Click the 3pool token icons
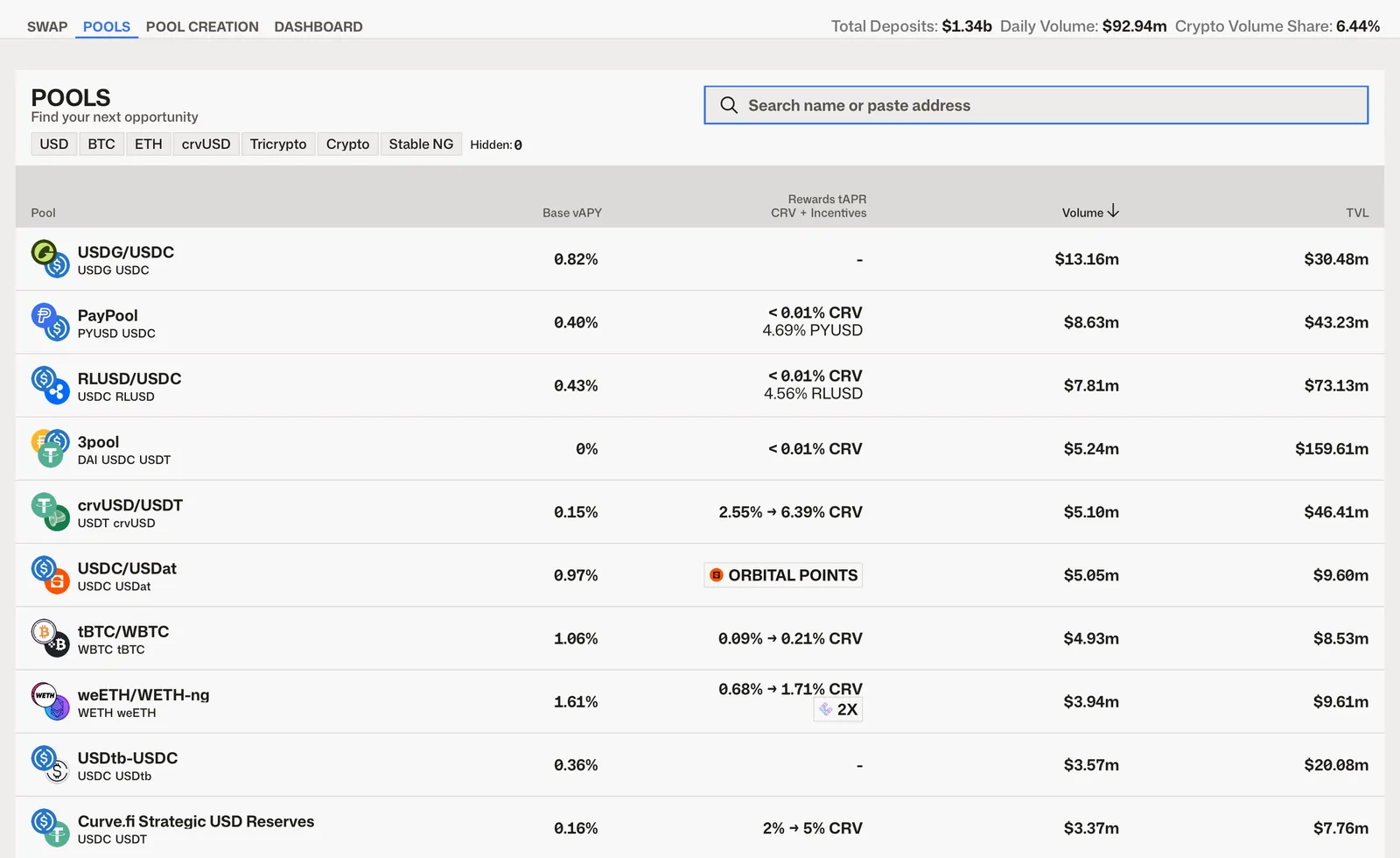This screenshot has width=1400, height=858. pos(50,448)
